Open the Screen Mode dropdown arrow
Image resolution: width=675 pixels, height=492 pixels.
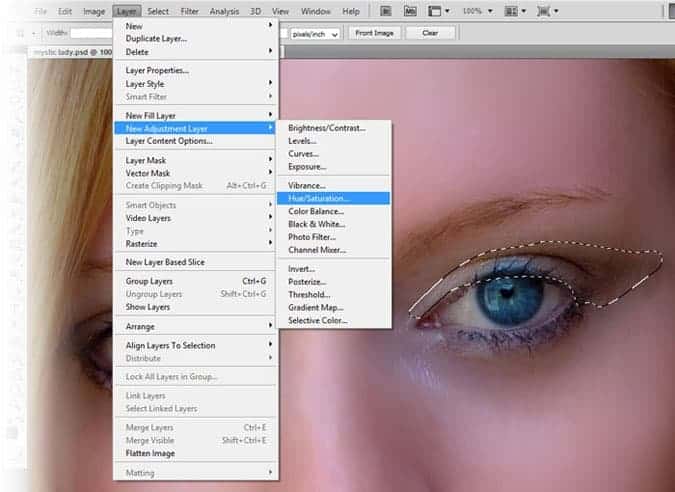[x=556, y=11]
